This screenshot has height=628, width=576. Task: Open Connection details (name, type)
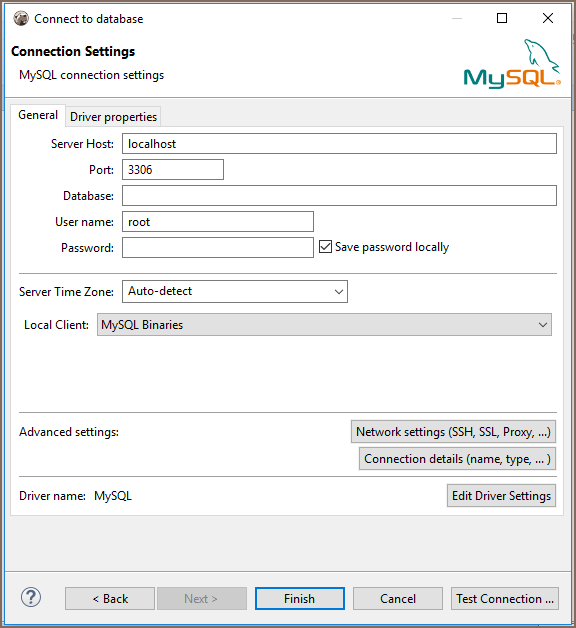[457, 459]
